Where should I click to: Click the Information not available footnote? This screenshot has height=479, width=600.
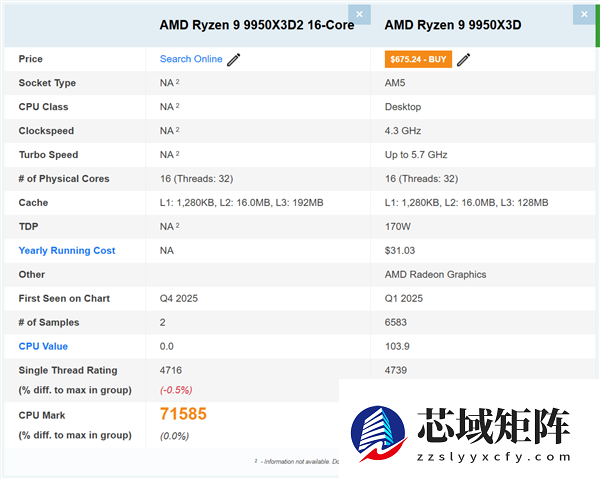pos(297,461)
